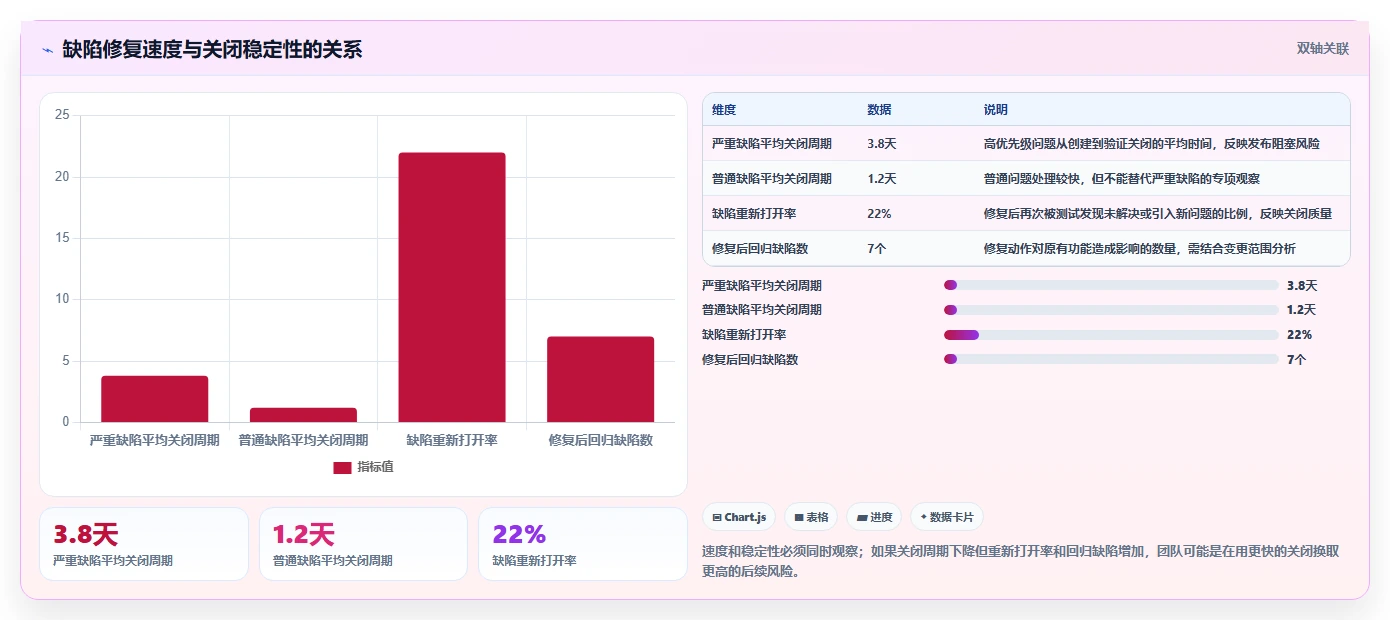This screenshot has height=620, width=1390.
Task: Click the 22% value in the table
Action: pyautogui.click(x=879, y=214)
